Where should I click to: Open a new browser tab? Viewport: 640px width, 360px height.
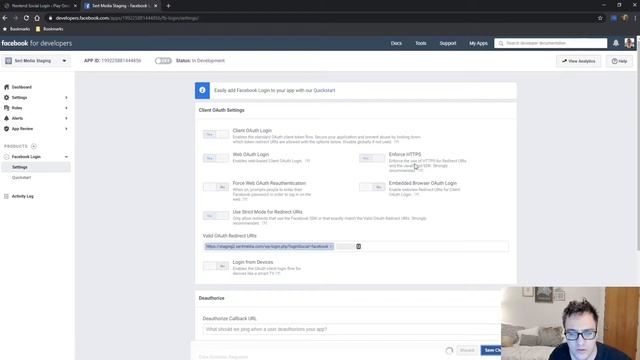[168, 6]
